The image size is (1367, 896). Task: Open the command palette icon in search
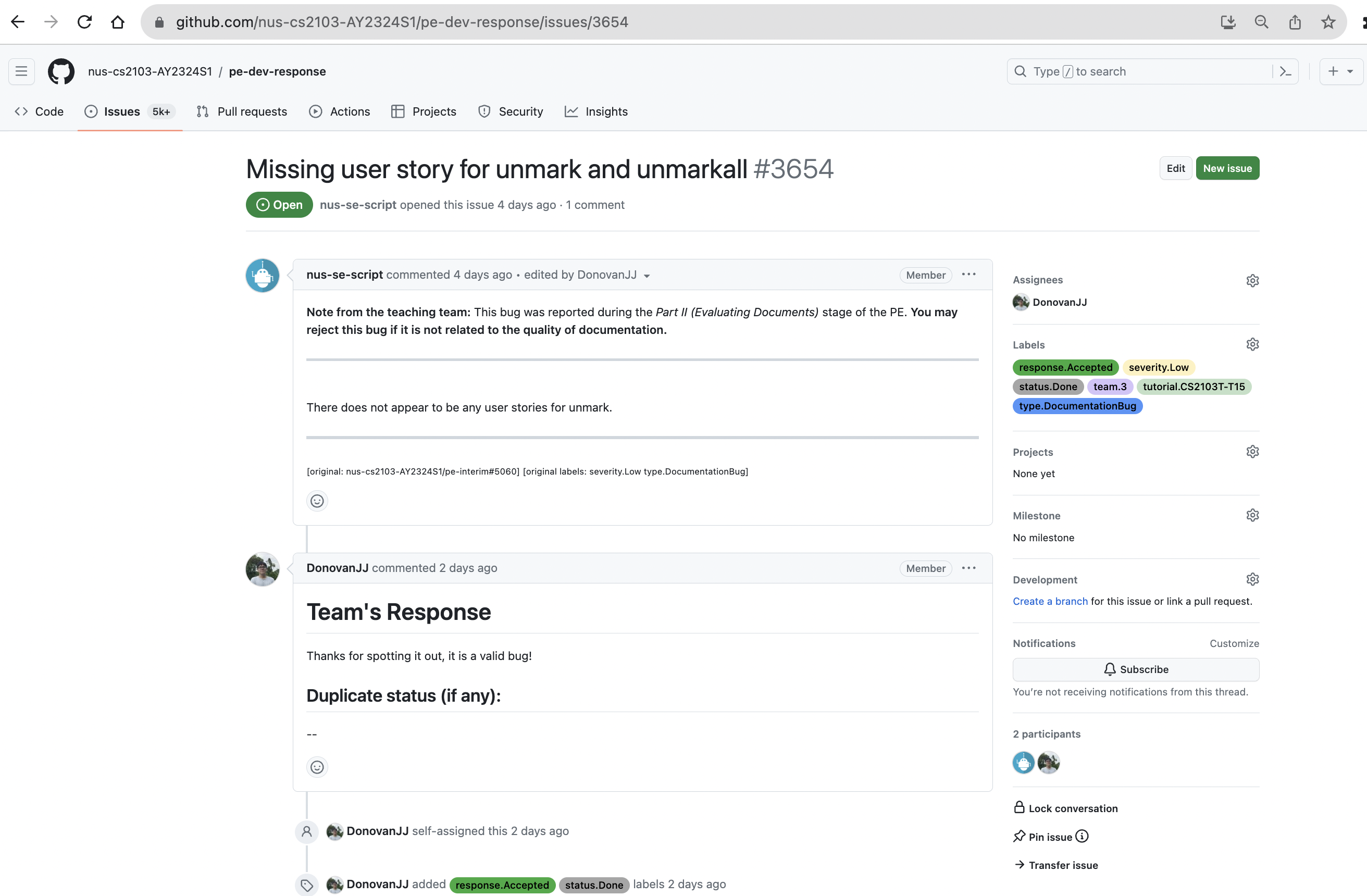coord(1285,71)
